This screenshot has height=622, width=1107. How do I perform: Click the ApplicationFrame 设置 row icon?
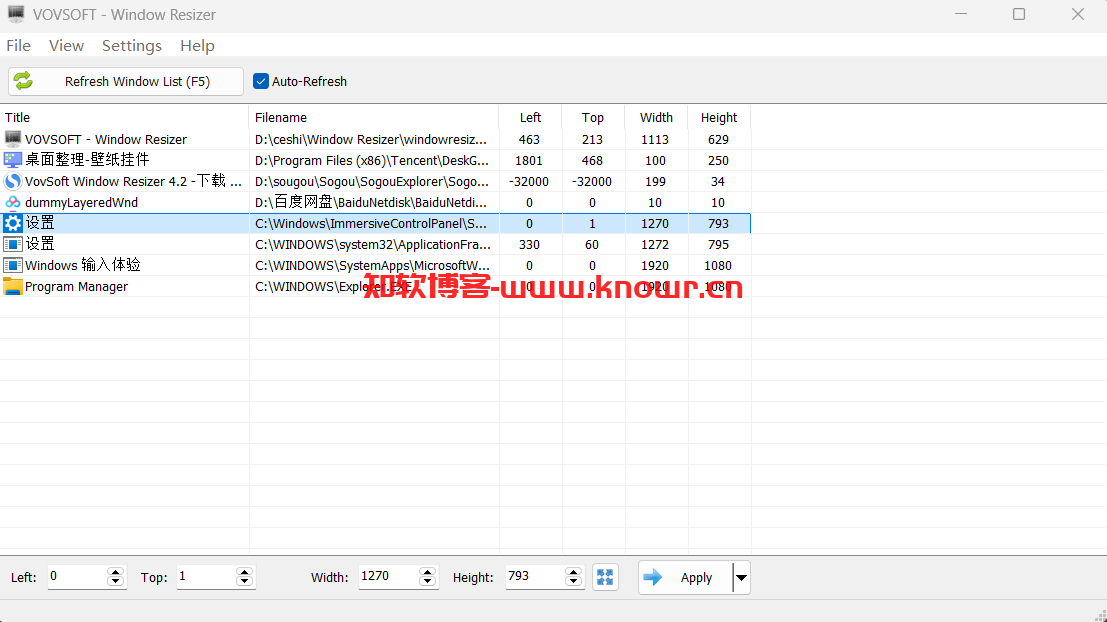point(13,244)
